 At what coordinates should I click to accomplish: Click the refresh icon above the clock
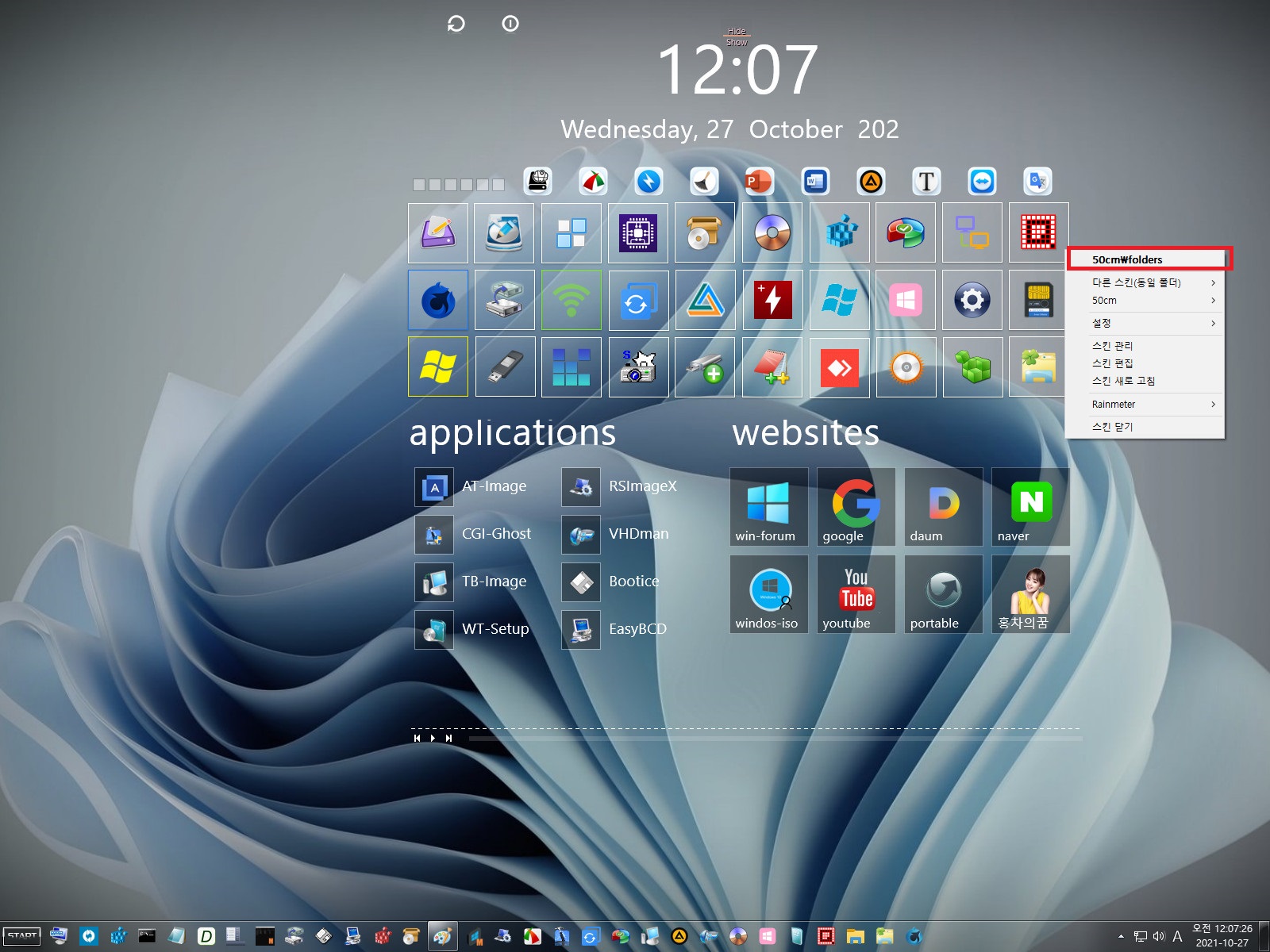coord(456,24)
